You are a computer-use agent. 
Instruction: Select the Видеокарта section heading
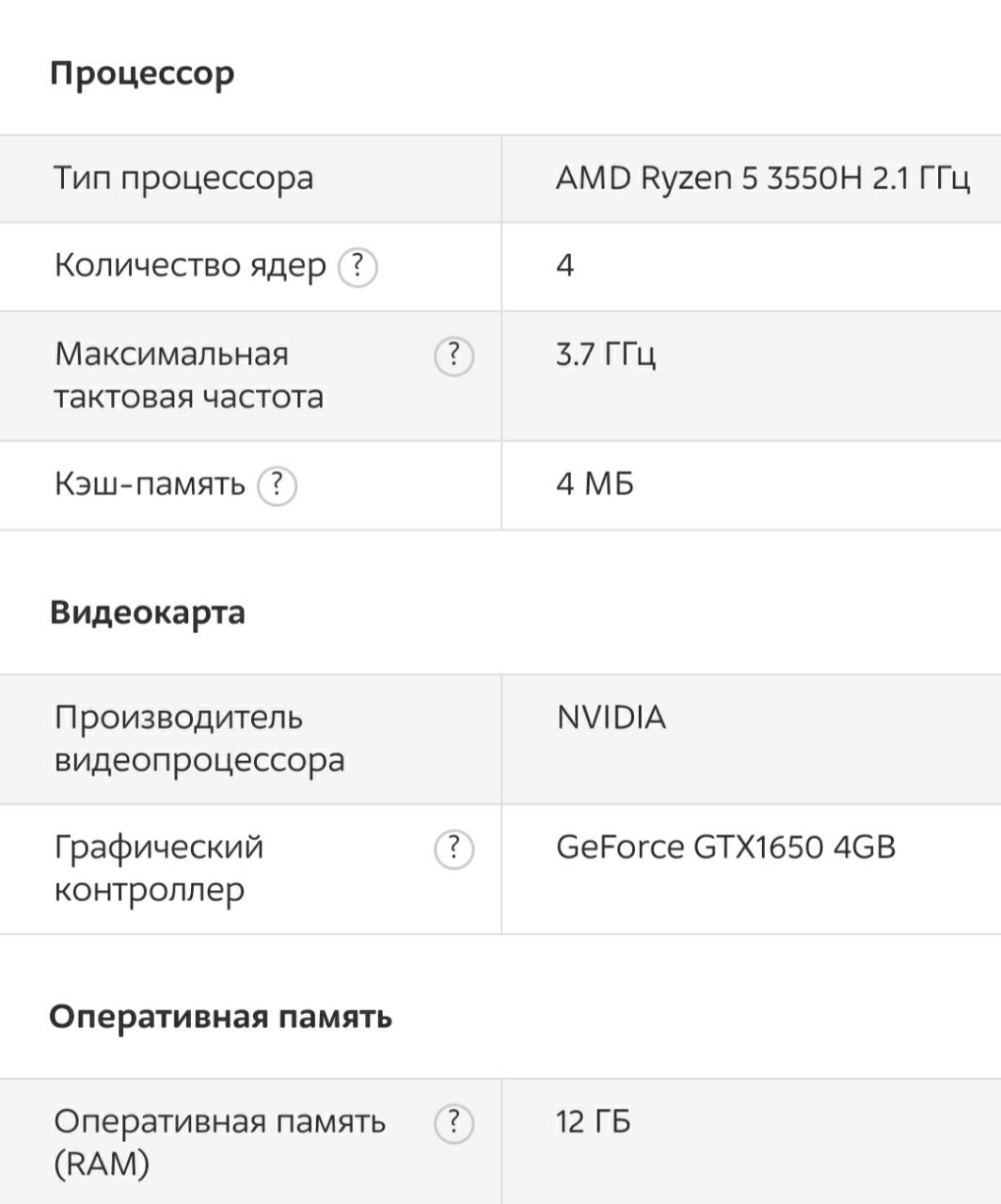tap(147, 612)
